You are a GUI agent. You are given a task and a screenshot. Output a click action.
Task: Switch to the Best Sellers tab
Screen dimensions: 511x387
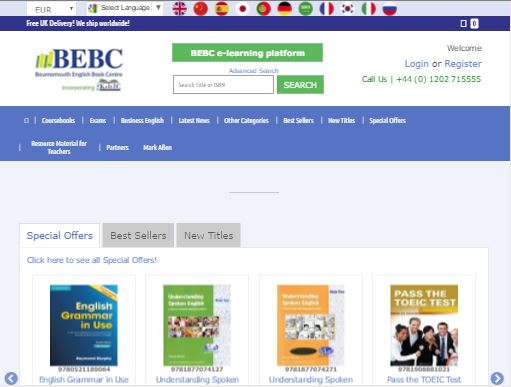tap(138, 235)
